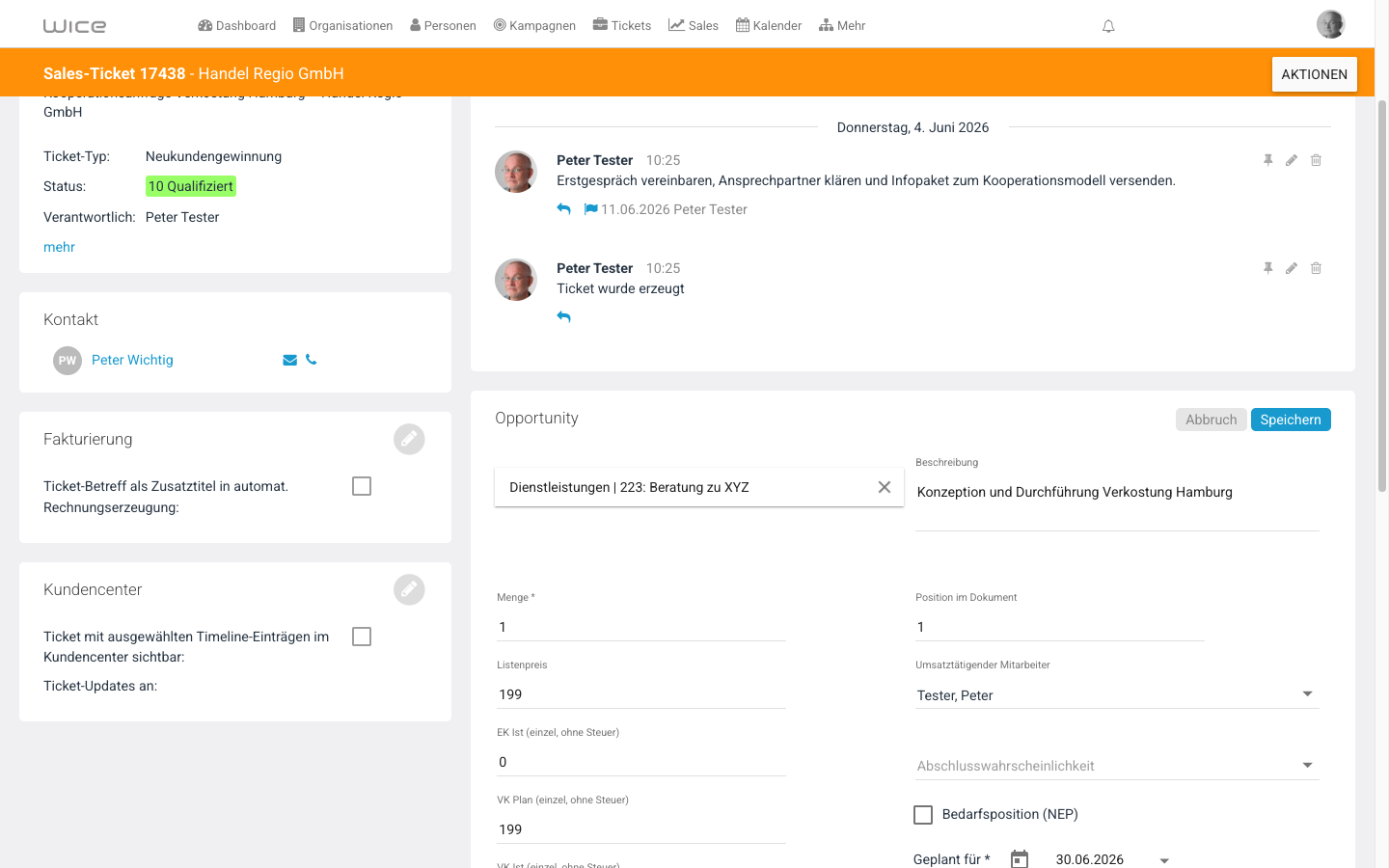Delete the 'Ticket wurde erzeugt' entry
The width and height of the screenshot is (1389, 868).
click(x=1316, y=268)
